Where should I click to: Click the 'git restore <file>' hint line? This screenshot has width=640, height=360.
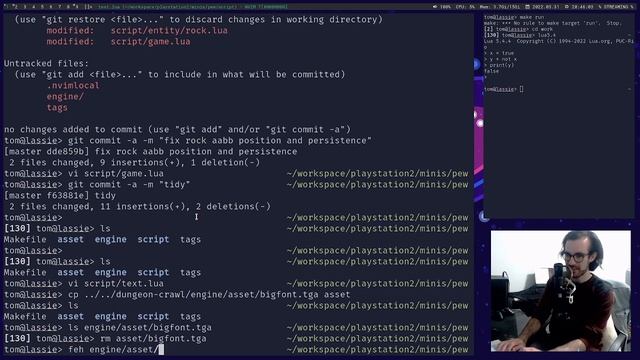[x=198, y=20]
